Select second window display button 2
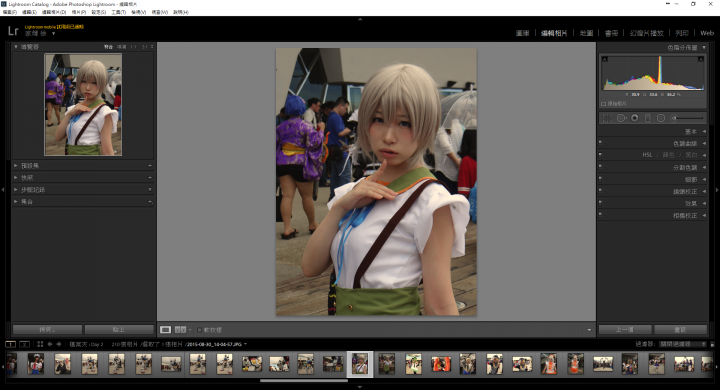The width and height of the screenshot is (720, 390). pyautogui.click(x=24, y=344)
